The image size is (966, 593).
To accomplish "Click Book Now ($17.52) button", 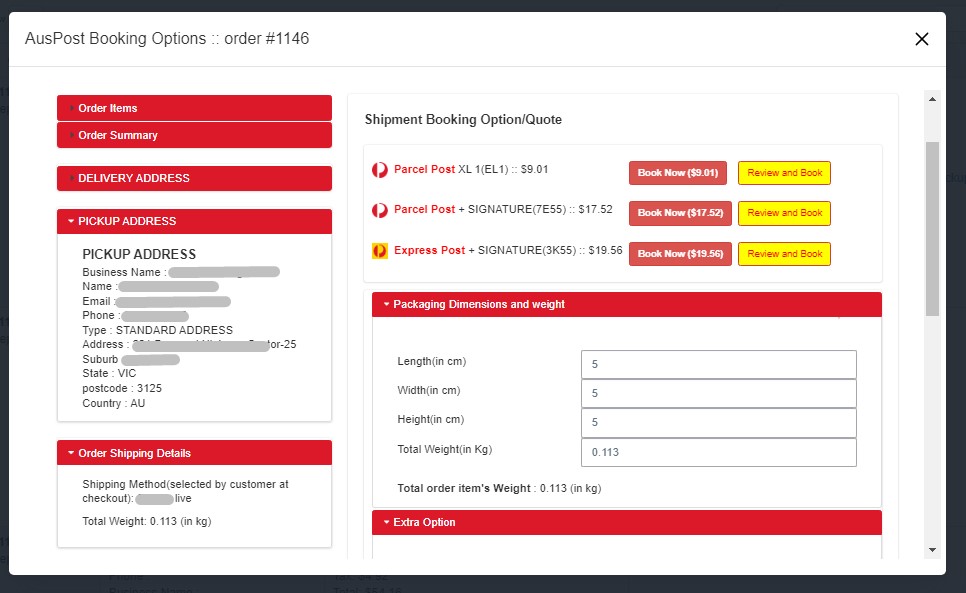I will coord(680,213).
